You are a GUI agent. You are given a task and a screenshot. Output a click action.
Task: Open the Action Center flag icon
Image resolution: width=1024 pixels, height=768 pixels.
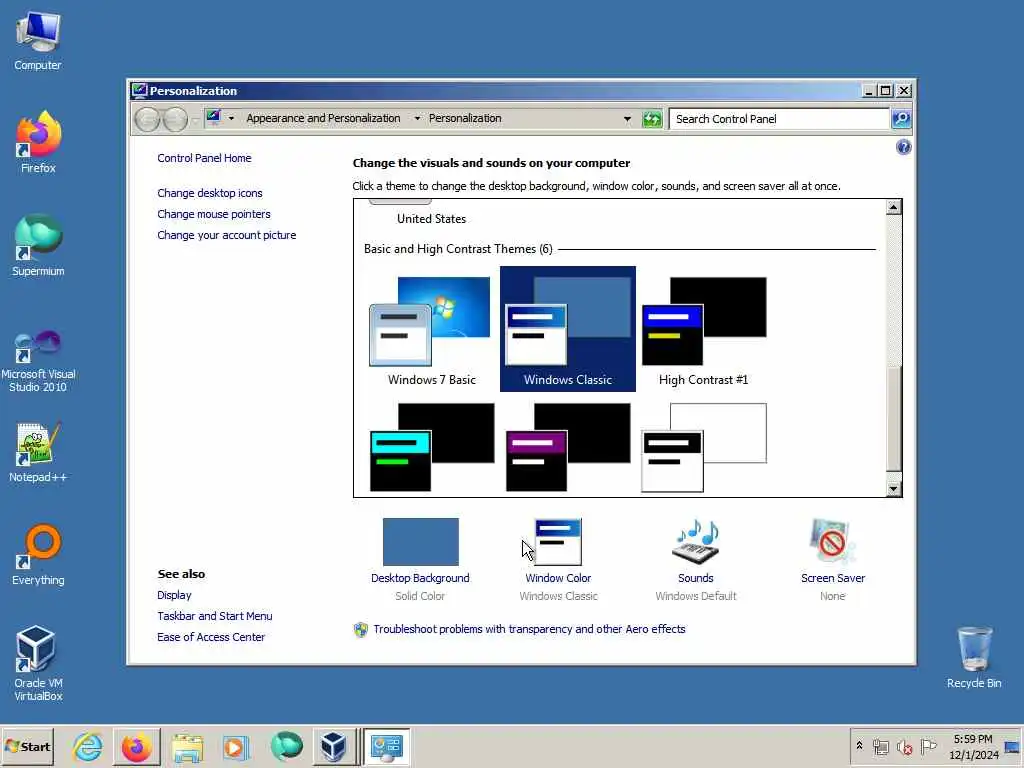coord(928,746)
